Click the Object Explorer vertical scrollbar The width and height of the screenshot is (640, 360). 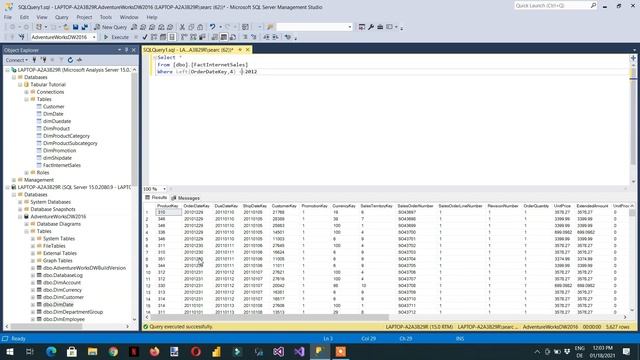134,195
